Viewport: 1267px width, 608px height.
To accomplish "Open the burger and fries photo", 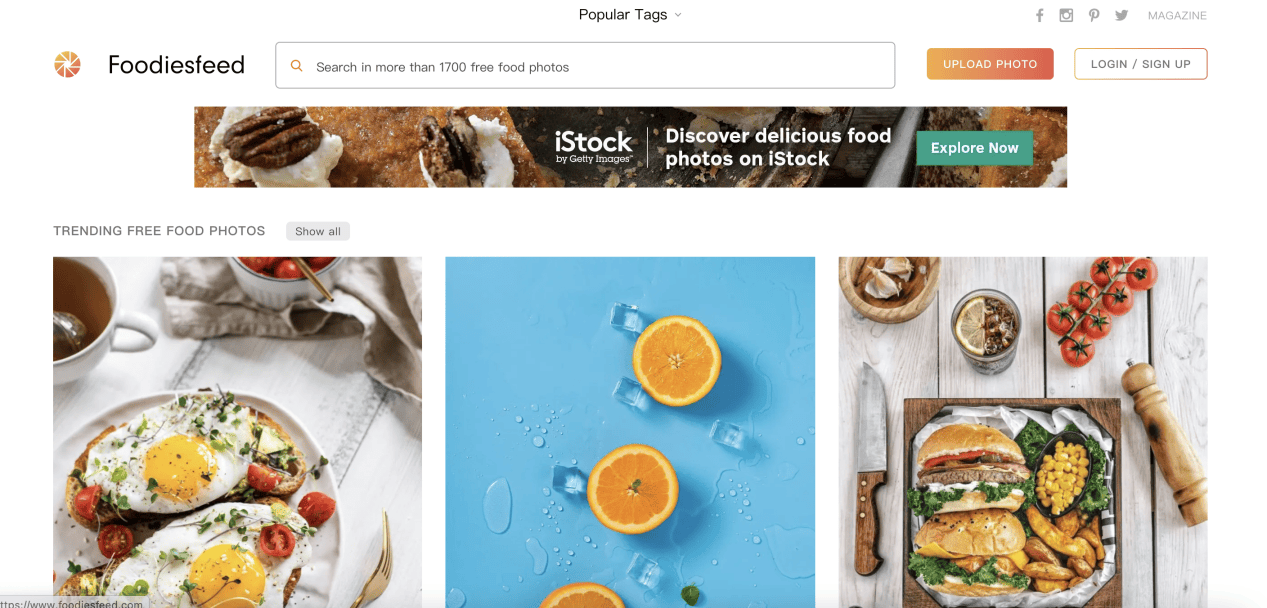I will 1022,430.
